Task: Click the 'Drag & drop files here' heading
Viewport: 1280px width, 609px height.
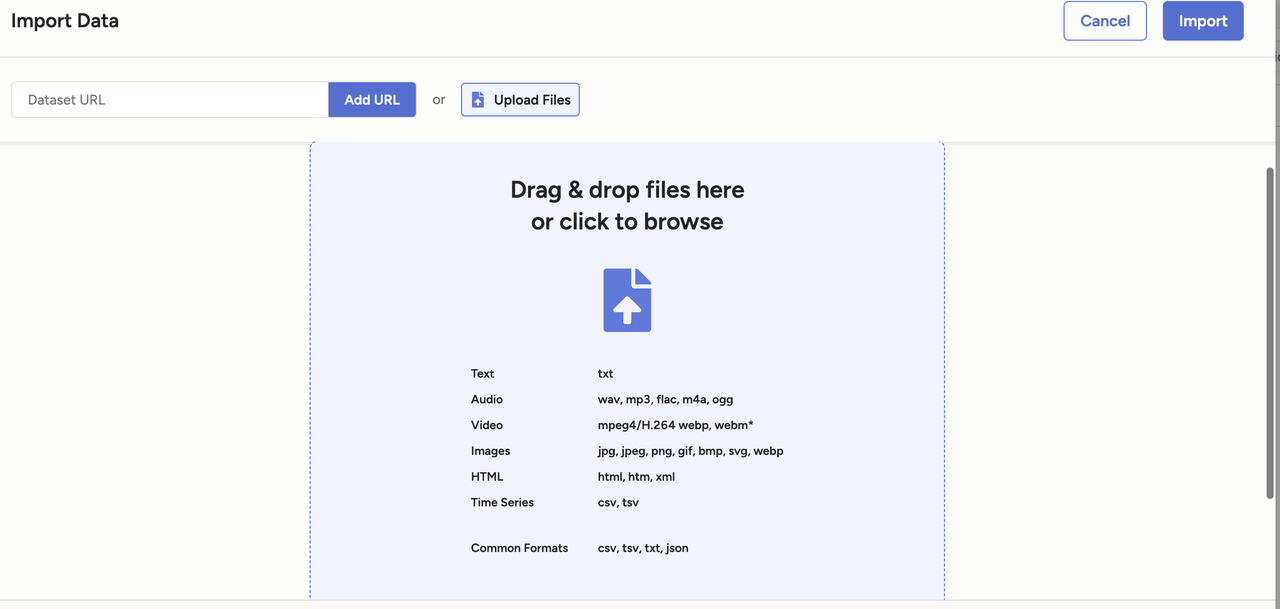Action: point(627,190)
